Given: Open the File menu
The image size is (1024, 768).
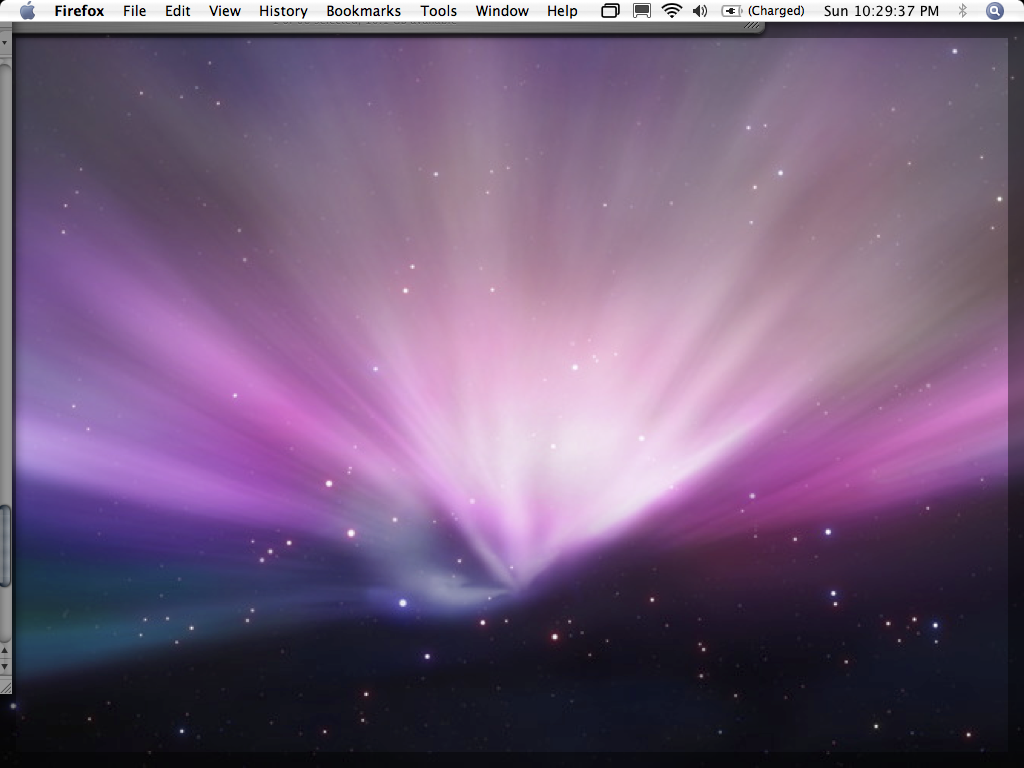Looking at the screenshot, I should (135, 11).
